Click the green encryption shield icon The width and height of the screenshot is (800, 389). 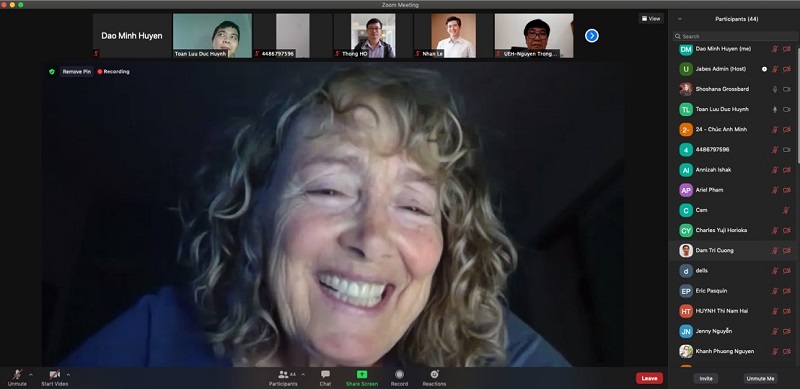[x=52, y=72]
